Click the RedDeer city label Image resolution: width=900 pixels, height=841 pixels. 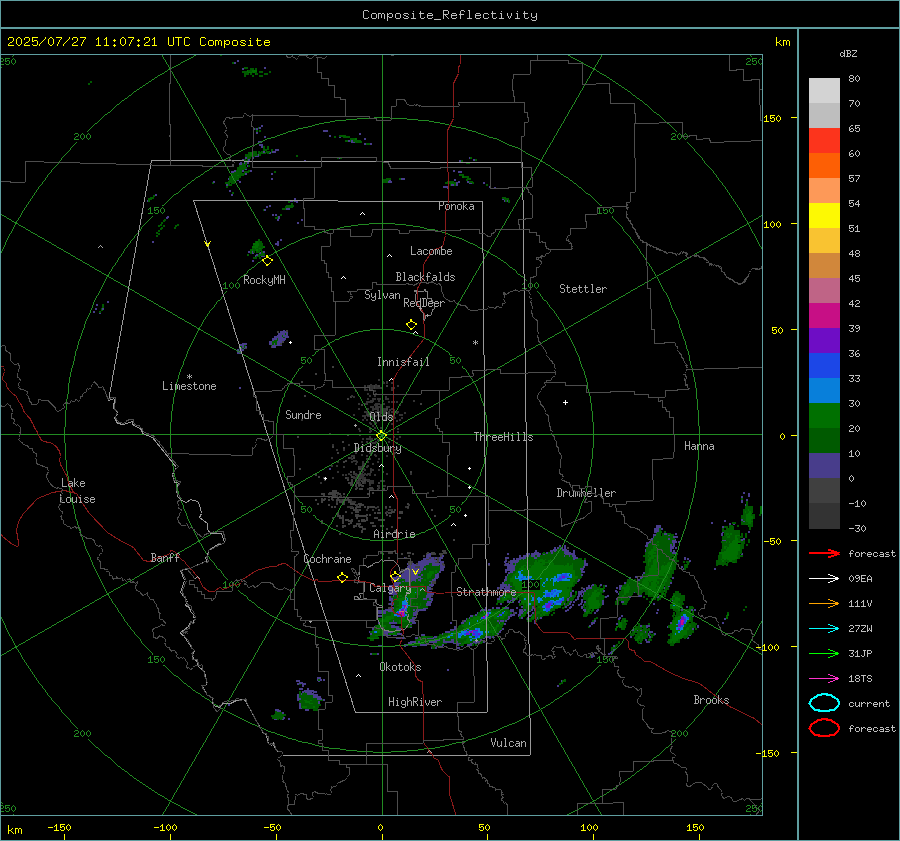click(x=424, y=303)
